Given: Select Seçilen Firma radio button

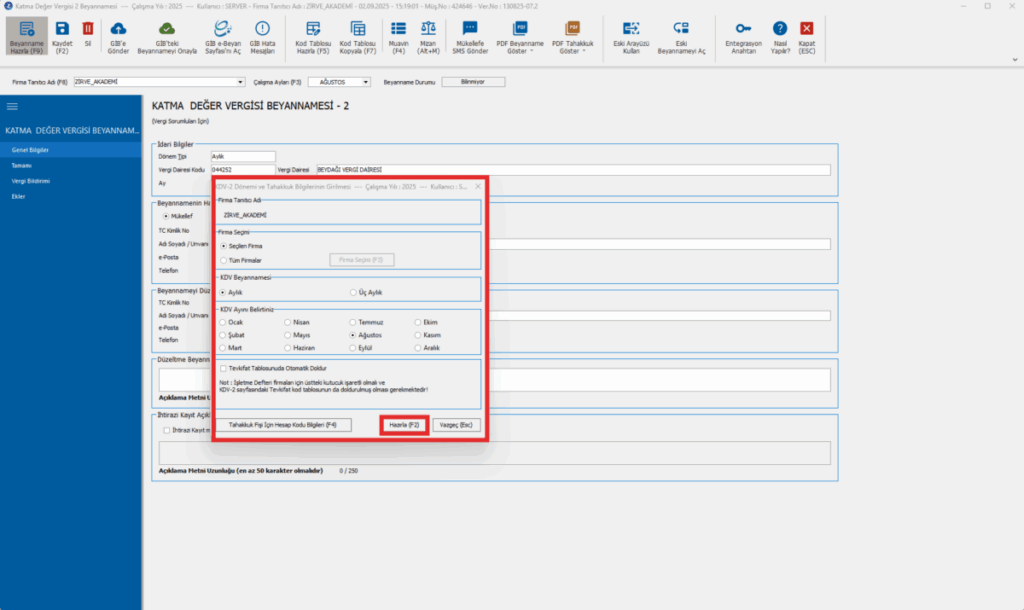Looking at the screenshot, I should (223, 246).
